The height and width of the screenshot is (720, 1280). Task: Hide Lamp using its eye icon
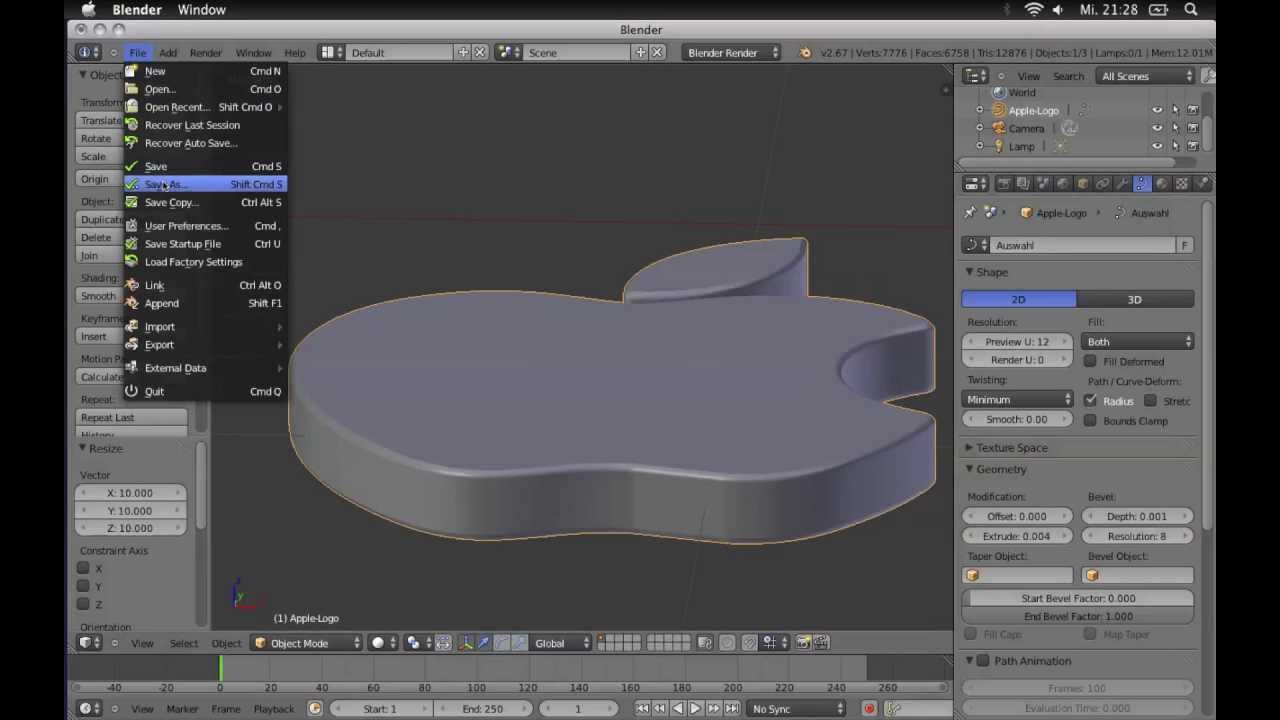pyautogui.click(x=1157, y=146)
